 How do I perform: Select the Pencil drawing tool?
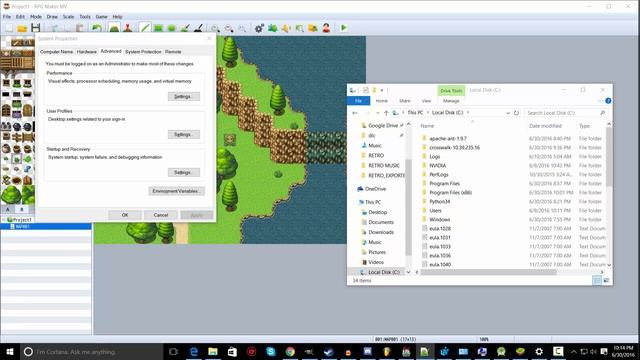(145, 28)
